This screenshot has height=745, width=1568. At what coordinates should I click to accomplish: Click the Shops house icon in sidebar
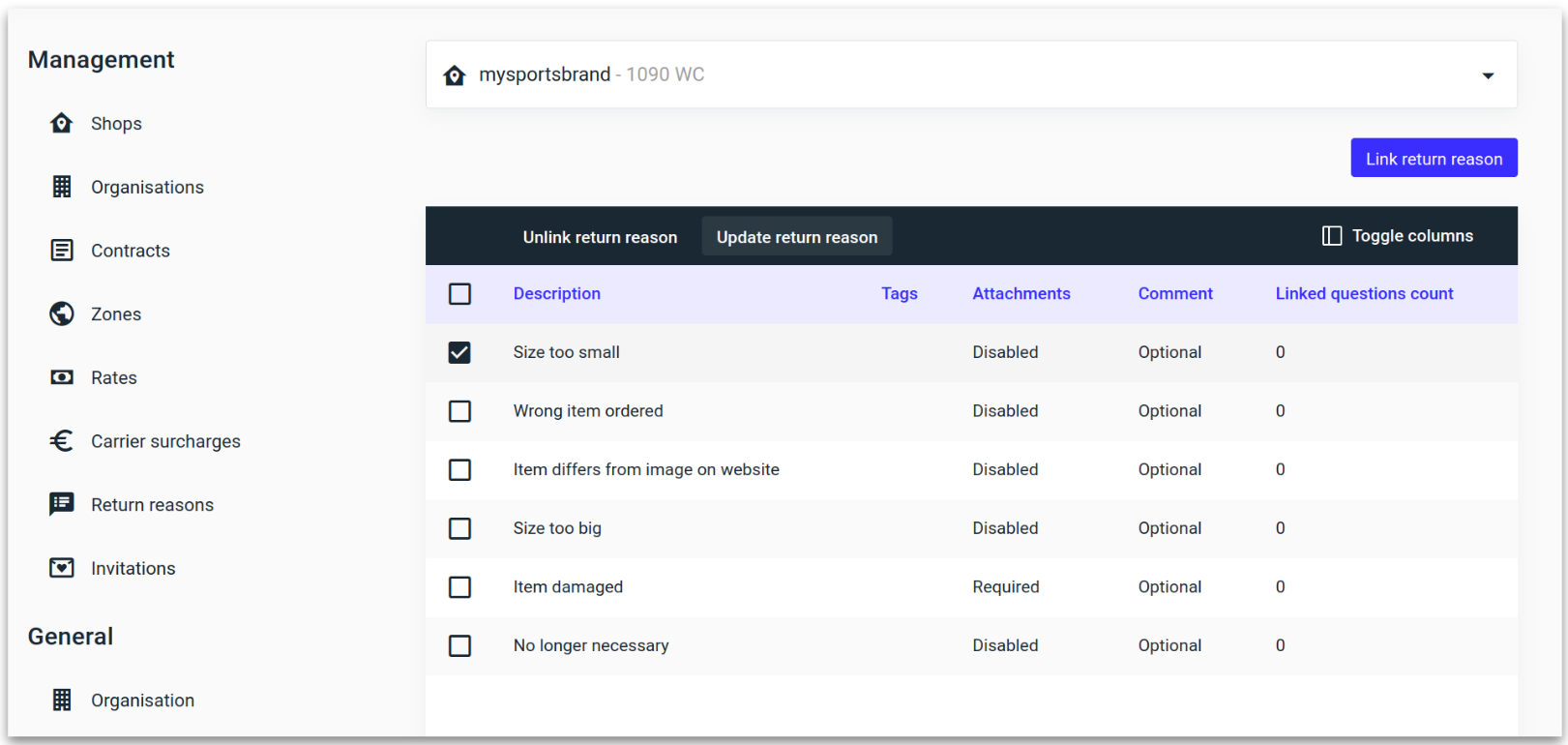tap(62, 123)
